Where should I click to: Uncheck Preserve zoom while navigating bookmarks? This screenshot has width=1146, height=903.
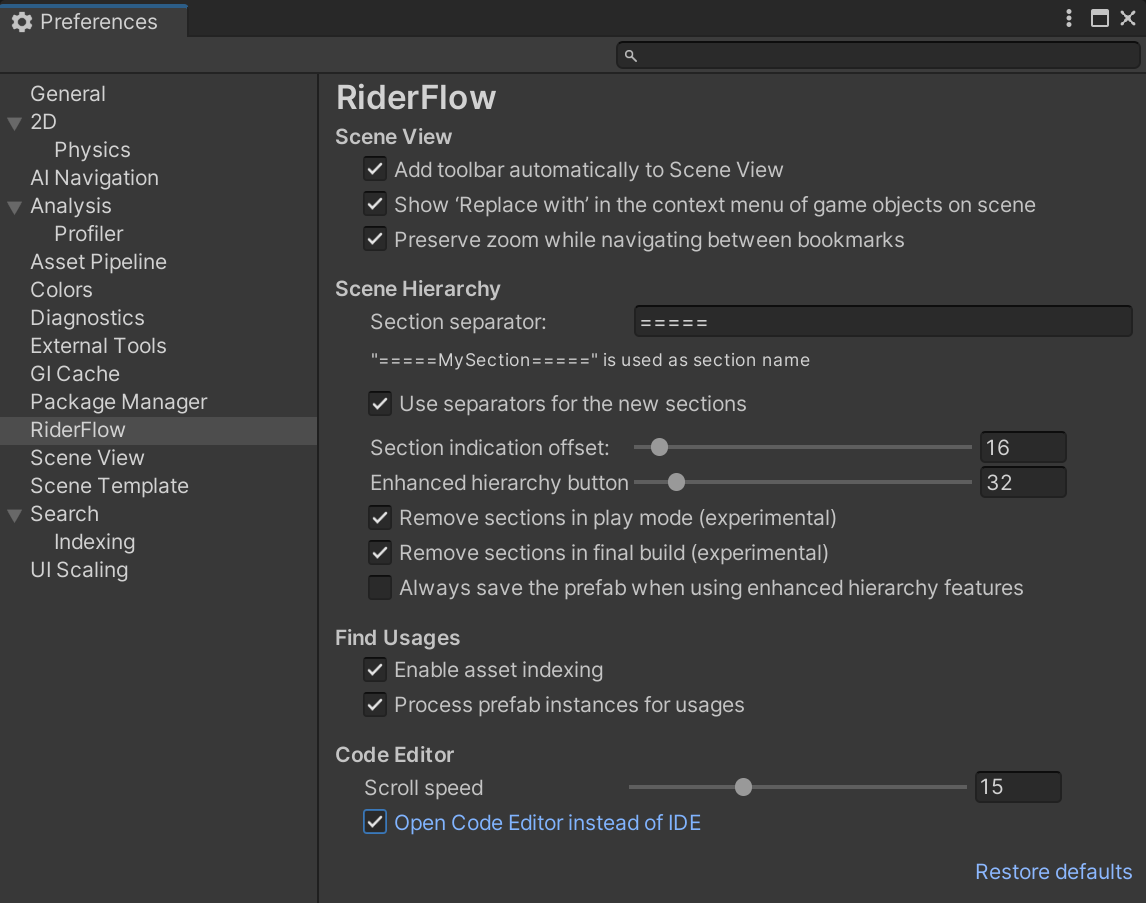point(375,239)
